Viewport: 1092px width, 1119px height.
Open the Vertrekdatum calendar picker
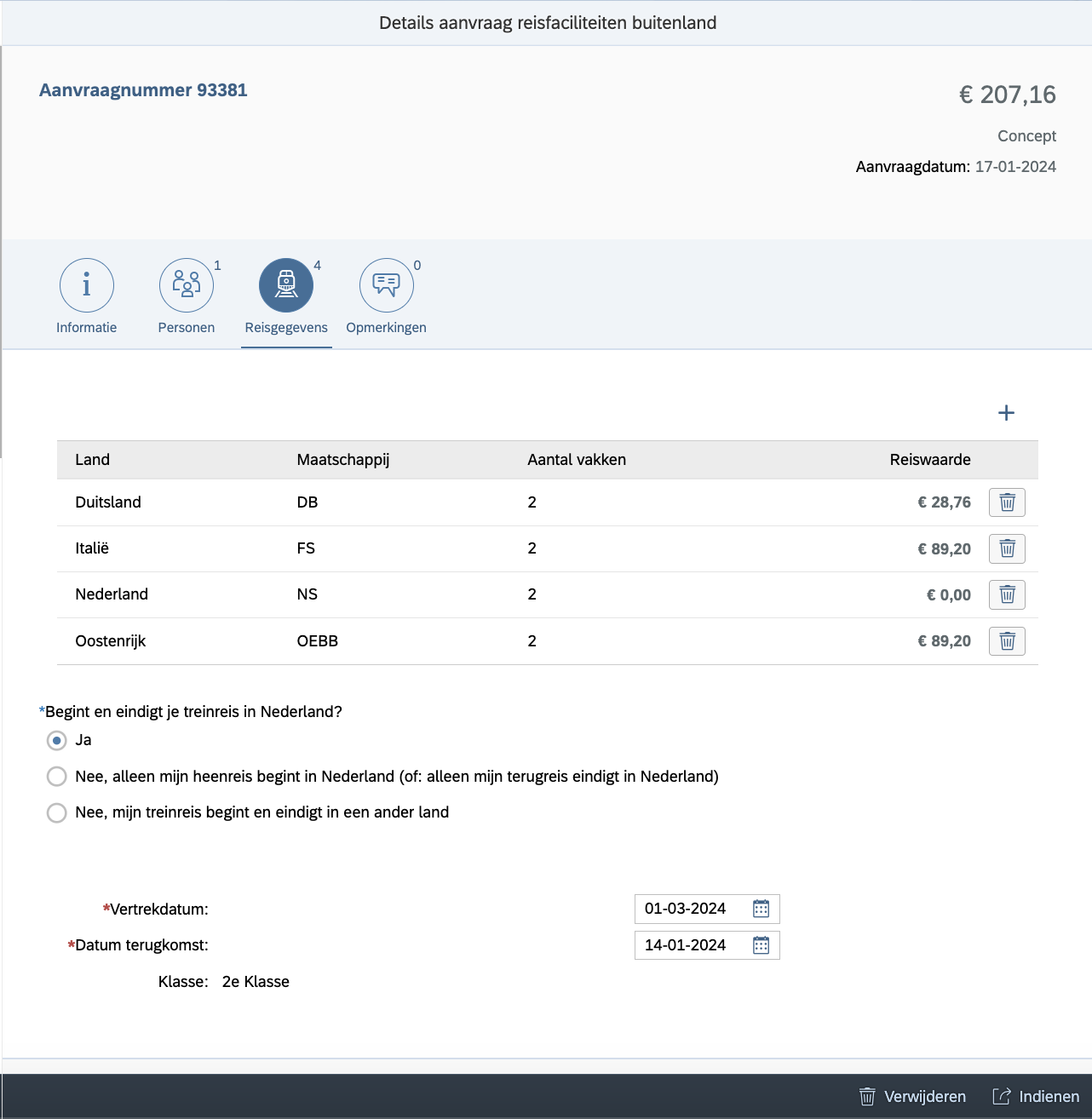761,910
